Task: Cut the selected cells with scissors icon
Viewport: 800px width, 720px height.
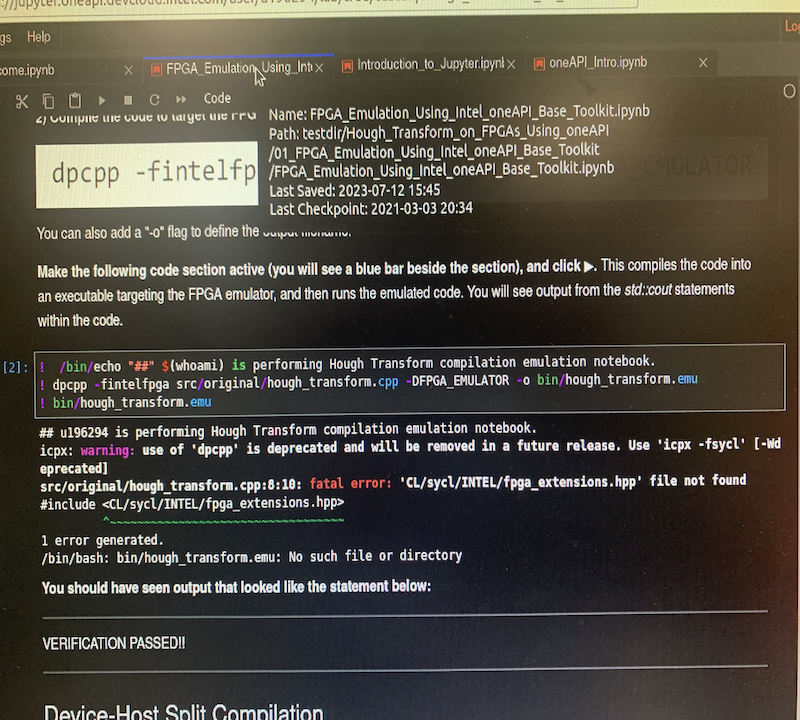Action: pyautogui.click(x=22, y=98)
